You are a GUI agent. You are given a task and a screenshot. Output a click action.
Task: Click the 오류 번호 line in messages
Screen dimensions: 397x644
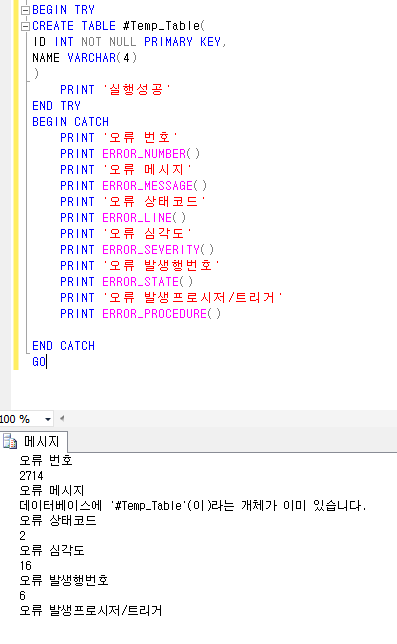click(x=46, y=460)
